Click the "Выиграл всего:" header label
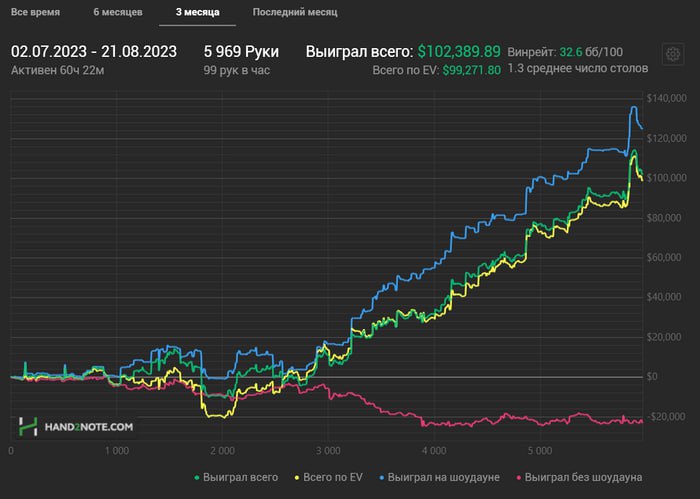This screenshot has width=700, height=499. pos(359,51)
